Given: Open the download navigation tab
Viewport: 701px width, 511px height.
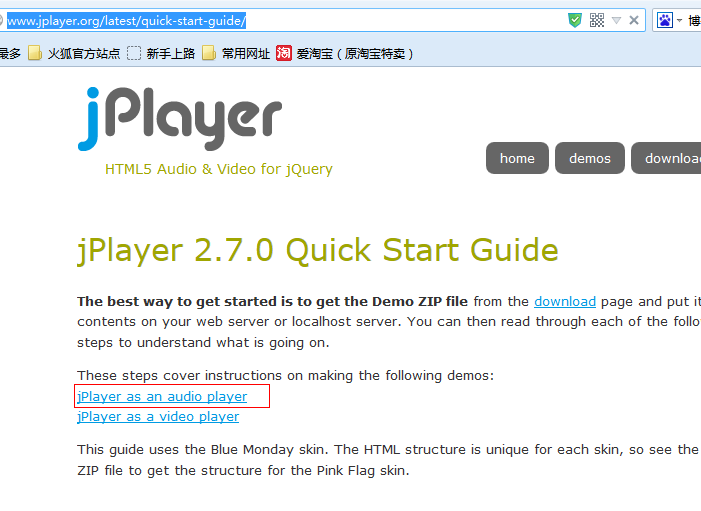Looking at the screenshot, I should click(666, 158).
